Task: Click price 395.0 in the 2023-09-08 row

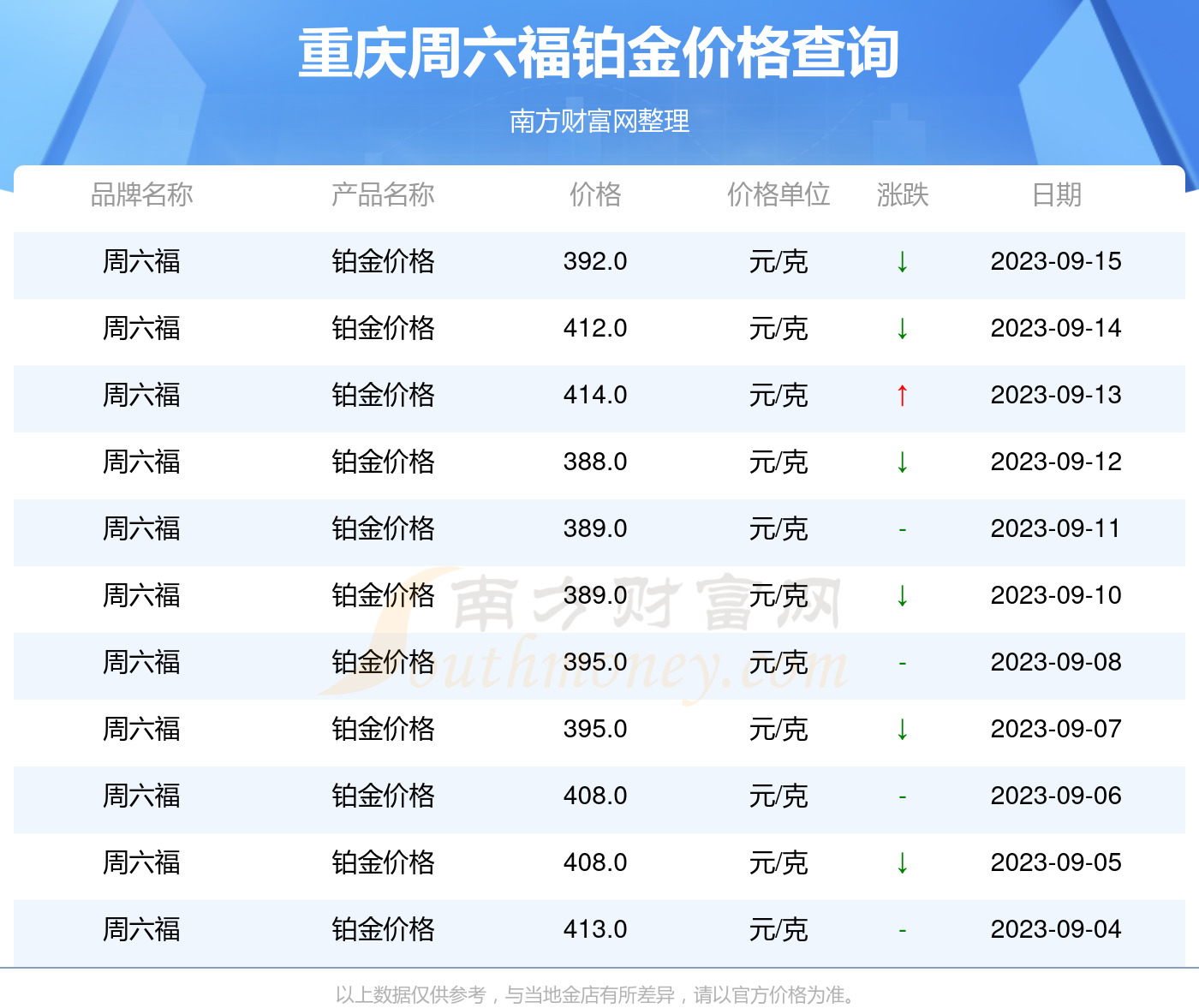Action: click(x=595, y=662)
